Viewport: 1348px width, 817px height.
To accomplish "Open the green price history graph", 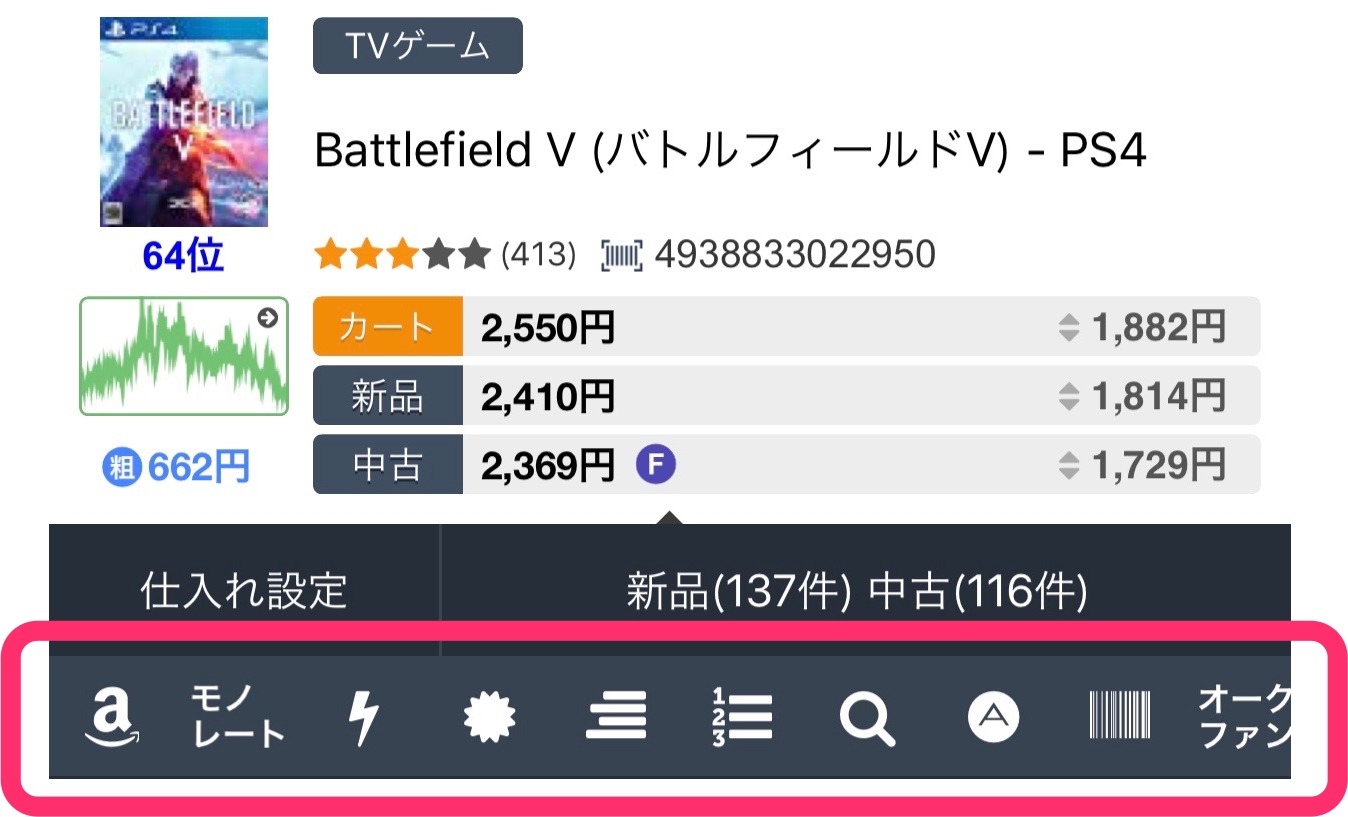I will click(x=184, y=356).
